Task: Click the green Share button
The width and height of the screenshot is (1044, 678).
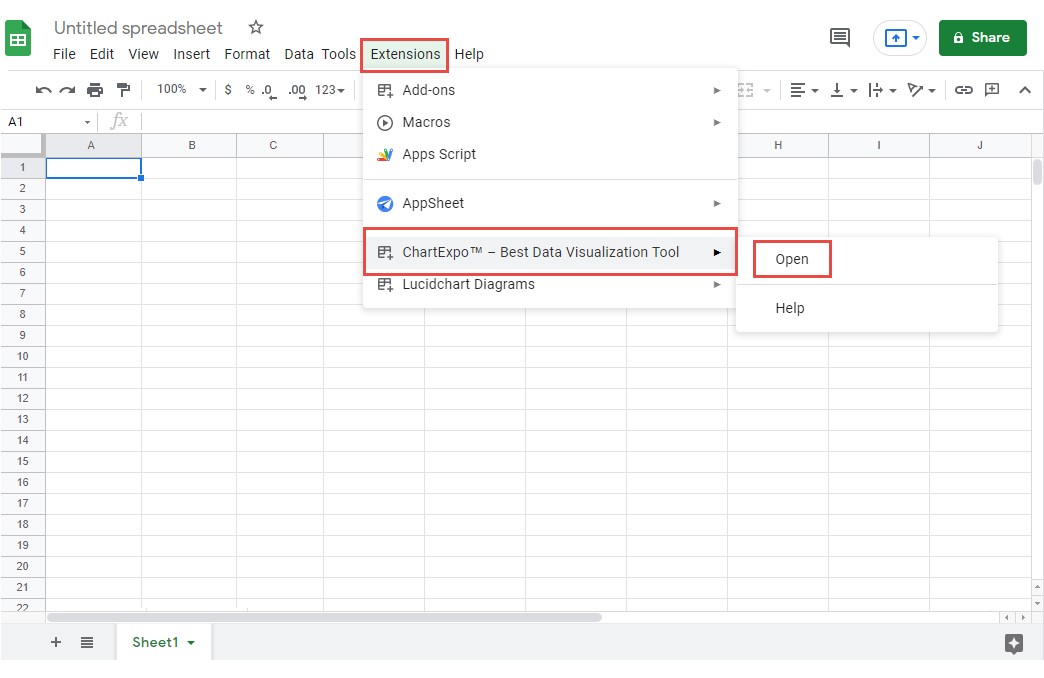Action: pyautogui.click(x=982, y=38)
